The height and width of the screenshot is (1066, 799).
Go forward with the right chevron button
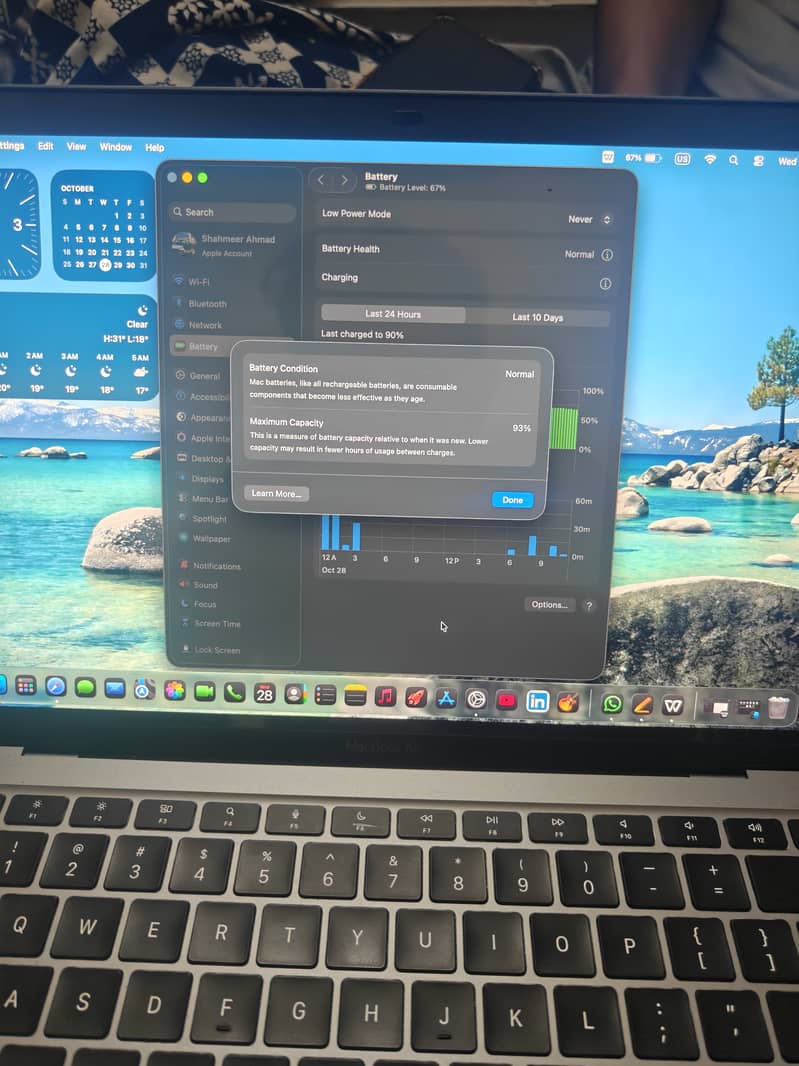(344, 179)
